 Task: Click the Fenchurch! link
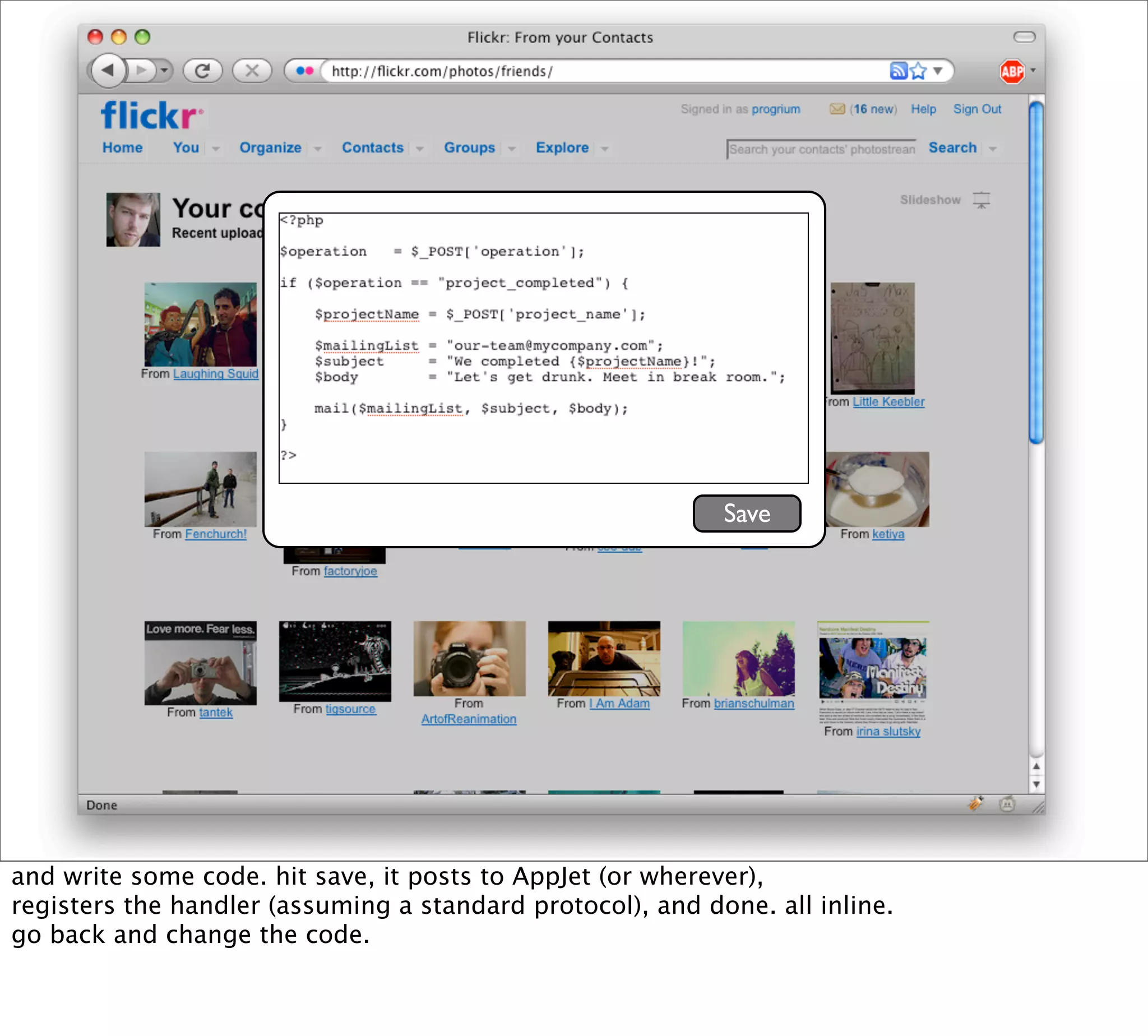(216, 534)
